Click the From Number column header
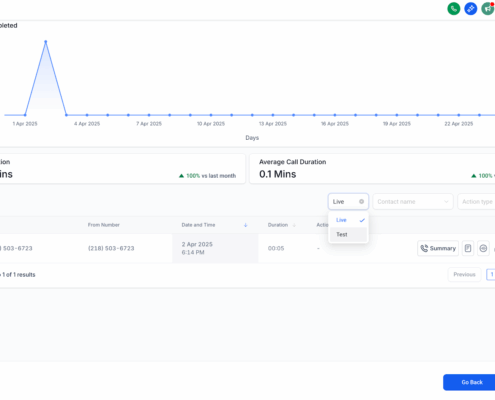 pyautogui.click(x=104, y=225)
